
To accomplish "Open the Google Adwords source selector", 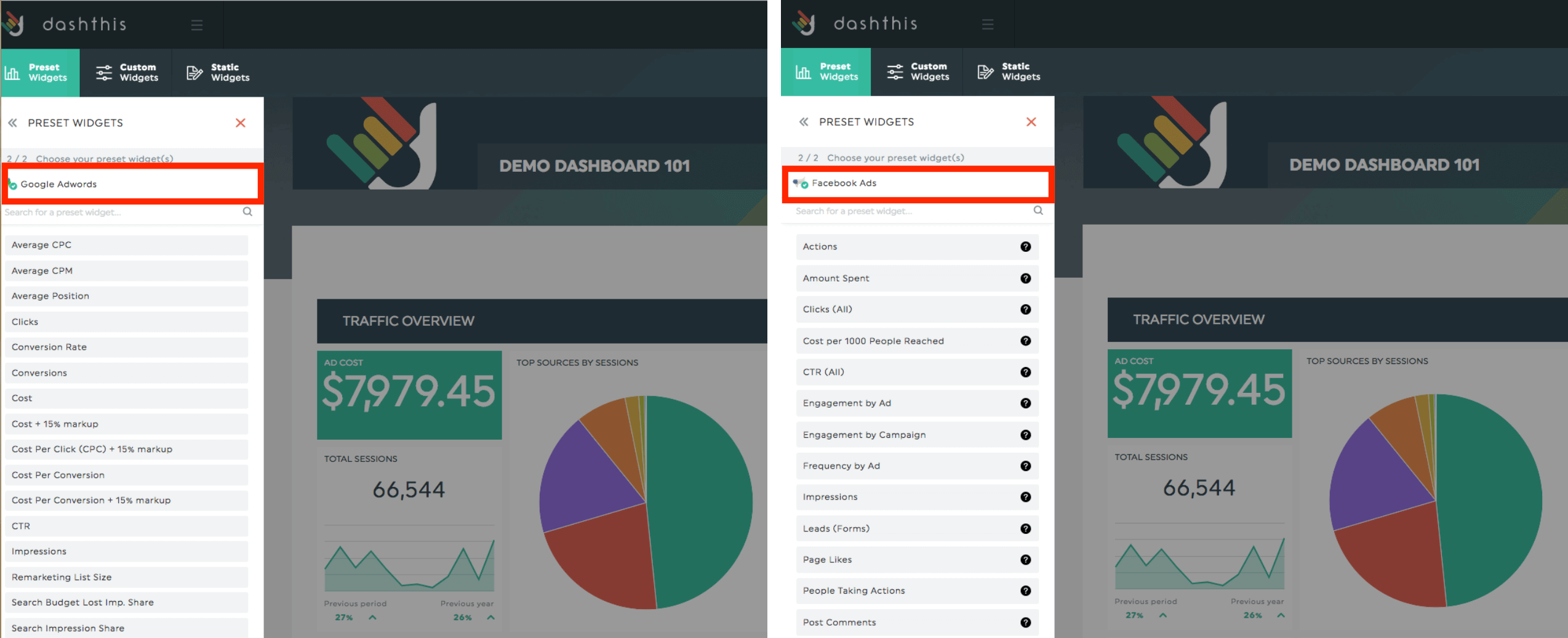I will point(132,184).
